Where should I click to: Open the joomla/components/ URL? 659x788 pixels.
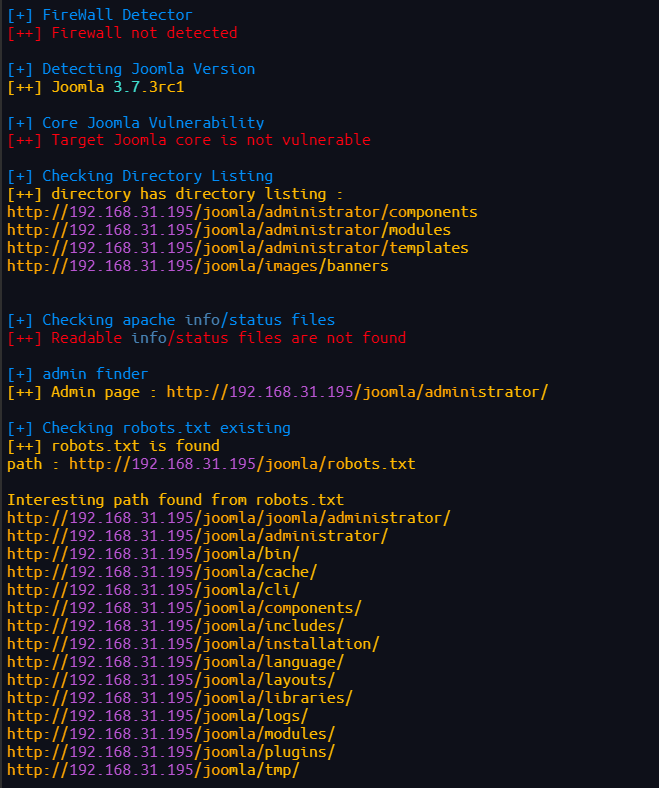(184, 608)
